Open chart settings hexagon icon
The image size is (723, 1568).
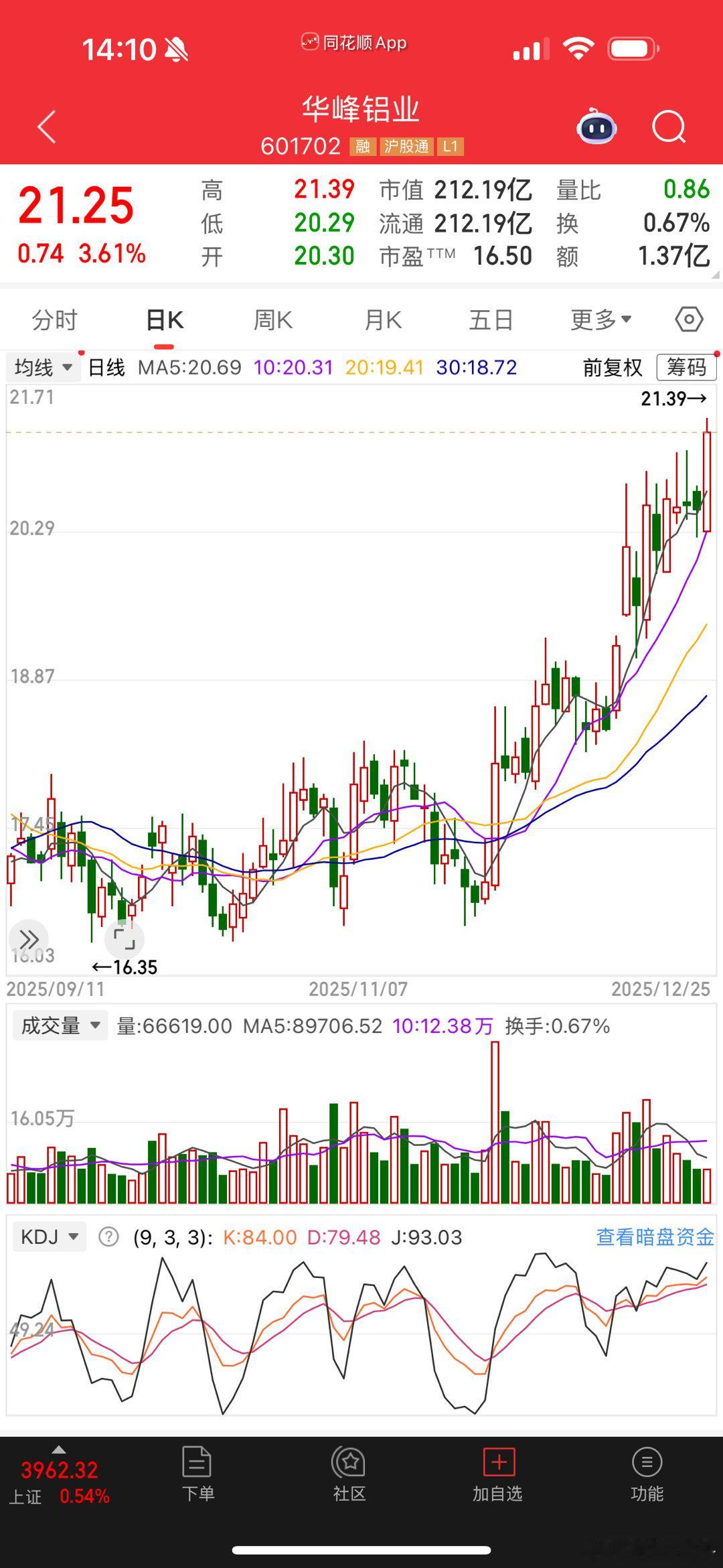(x=689, y=319)
